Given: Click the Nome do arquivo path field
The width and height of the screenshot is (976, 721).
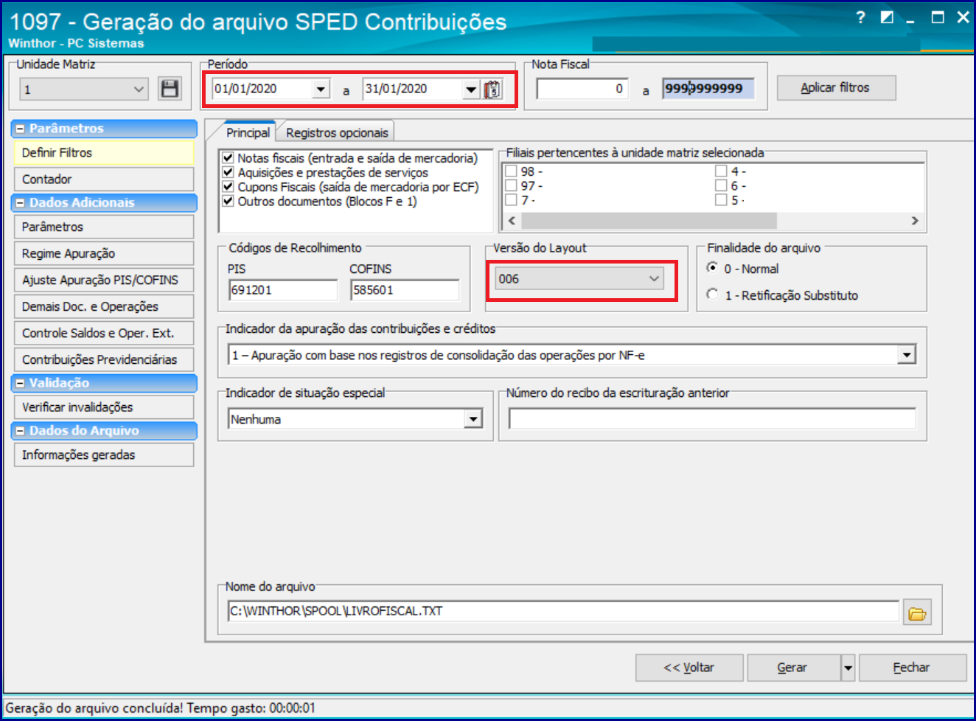Looking at the screenshot, I should [563, 611].
